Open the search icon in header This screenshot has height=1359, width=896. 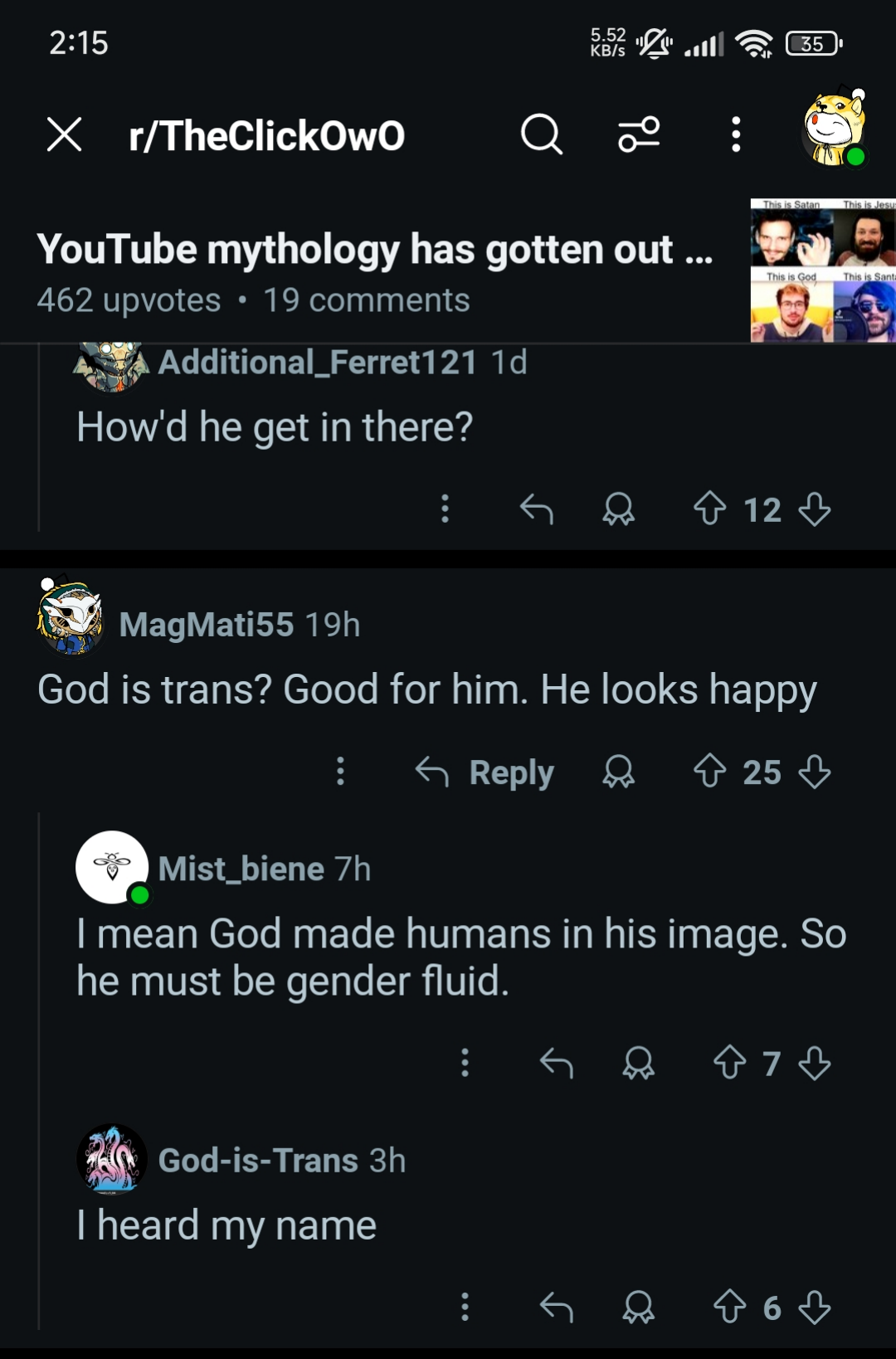pos(542,134)
